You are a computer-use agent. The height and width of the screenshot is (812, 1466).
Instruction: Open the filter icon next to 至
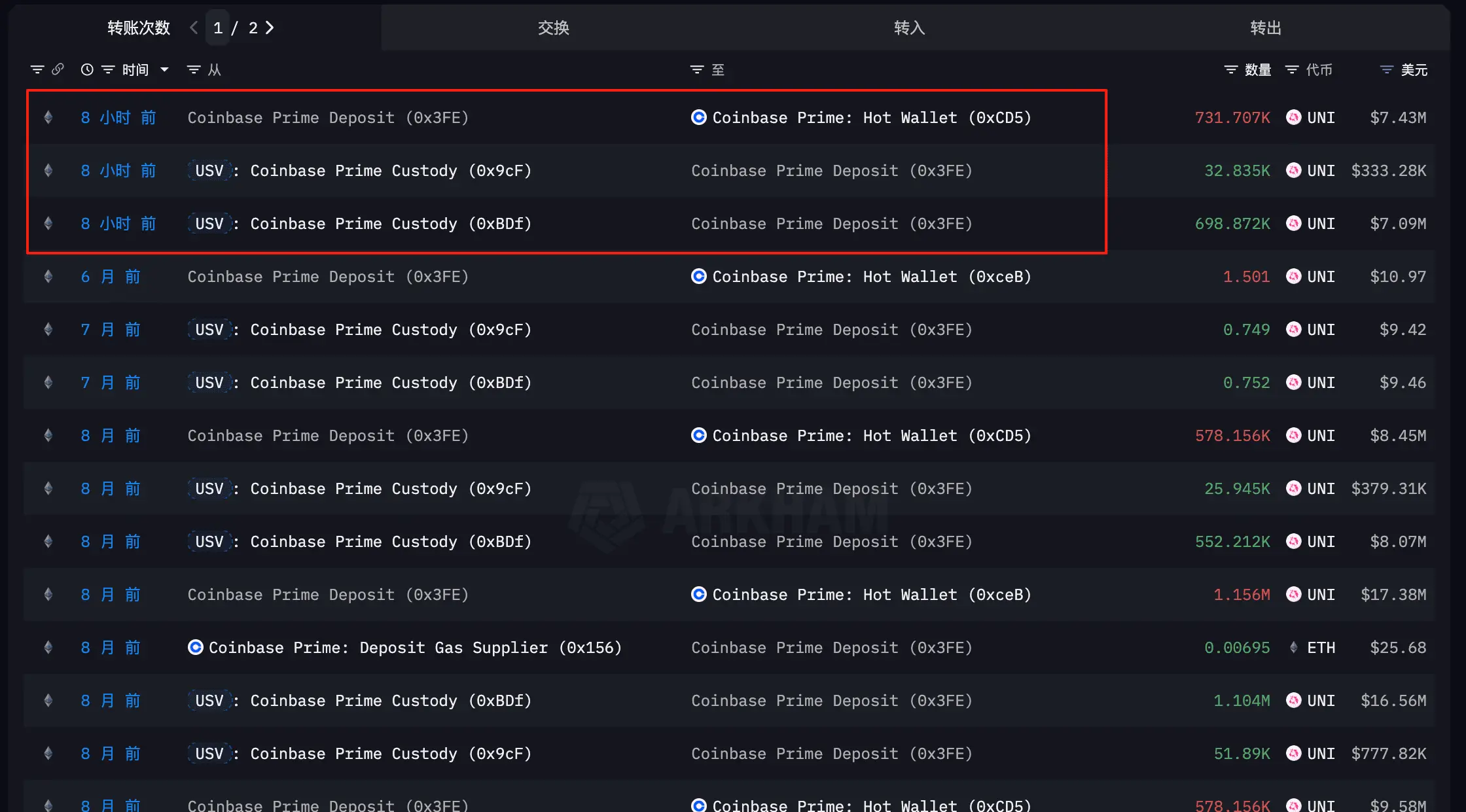[697, 69]
